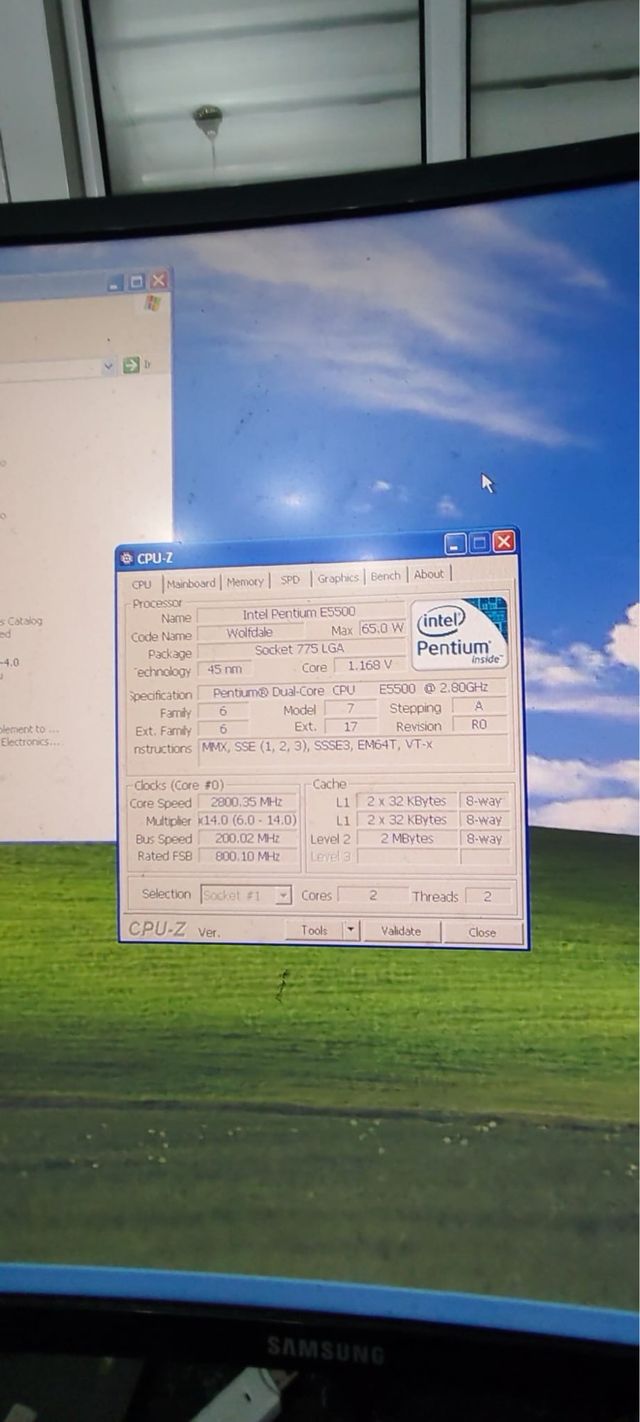Click the Threads count value
The image size is (640, 1422).
coord(488,896)
